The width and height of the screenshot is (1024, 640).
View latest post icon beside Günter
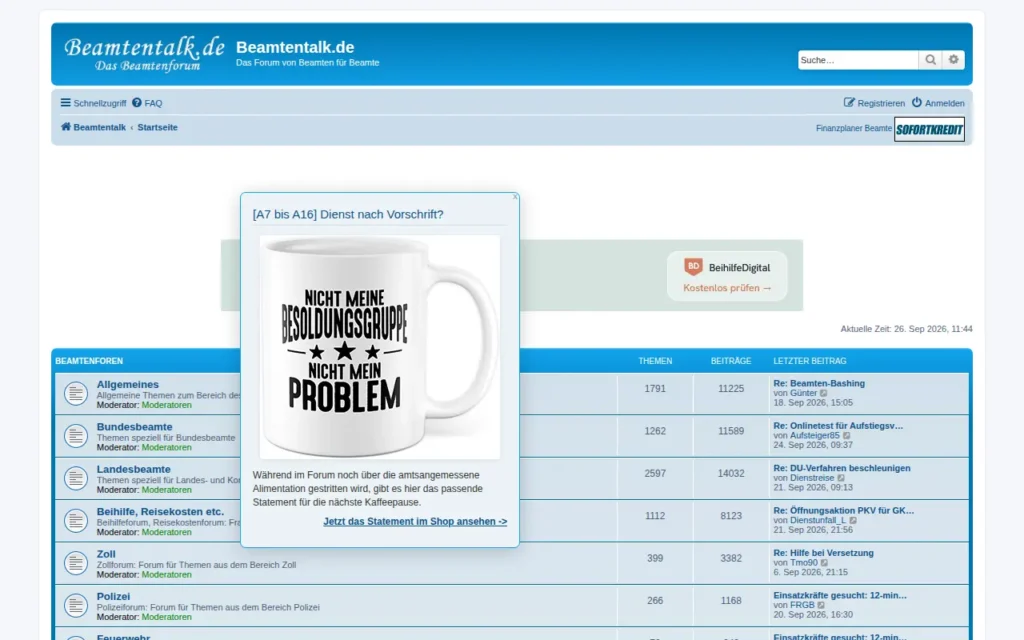[x=824, y=393]
